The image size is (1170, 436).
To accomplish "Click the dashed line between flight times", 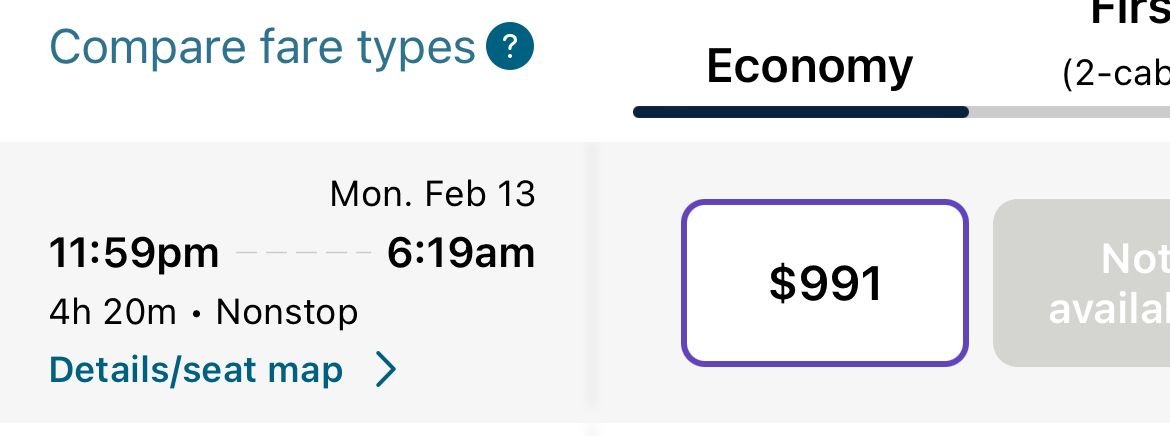I will [x=303, y=254].
